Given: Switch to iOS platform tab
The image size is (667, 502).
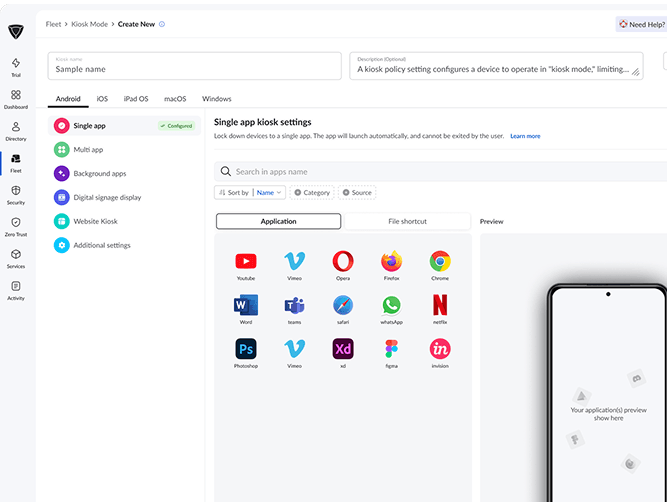Looking at the screenshot, I should pos(102,99).
